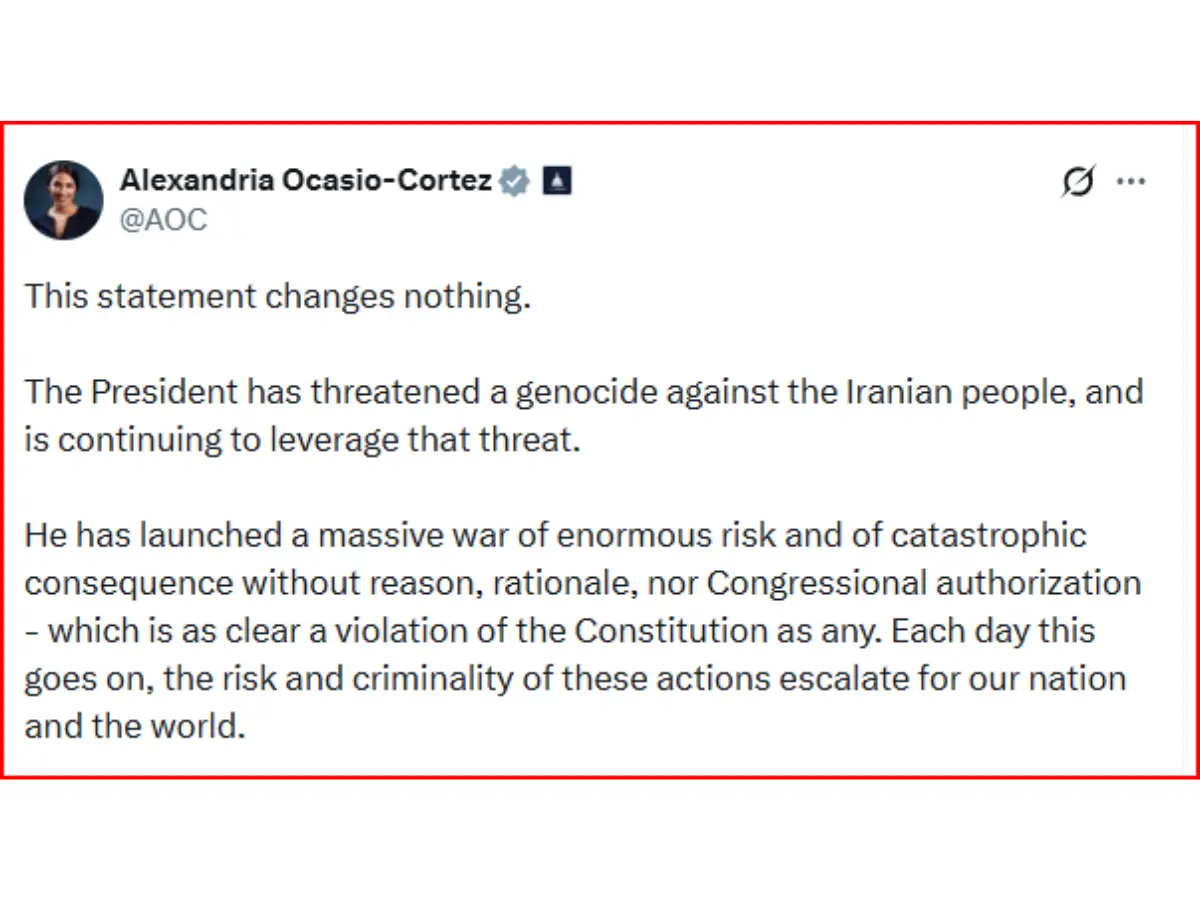This screenshot has width=1200, height=900.
Task: Open the @AOC handle link
Action: point(164,220)
